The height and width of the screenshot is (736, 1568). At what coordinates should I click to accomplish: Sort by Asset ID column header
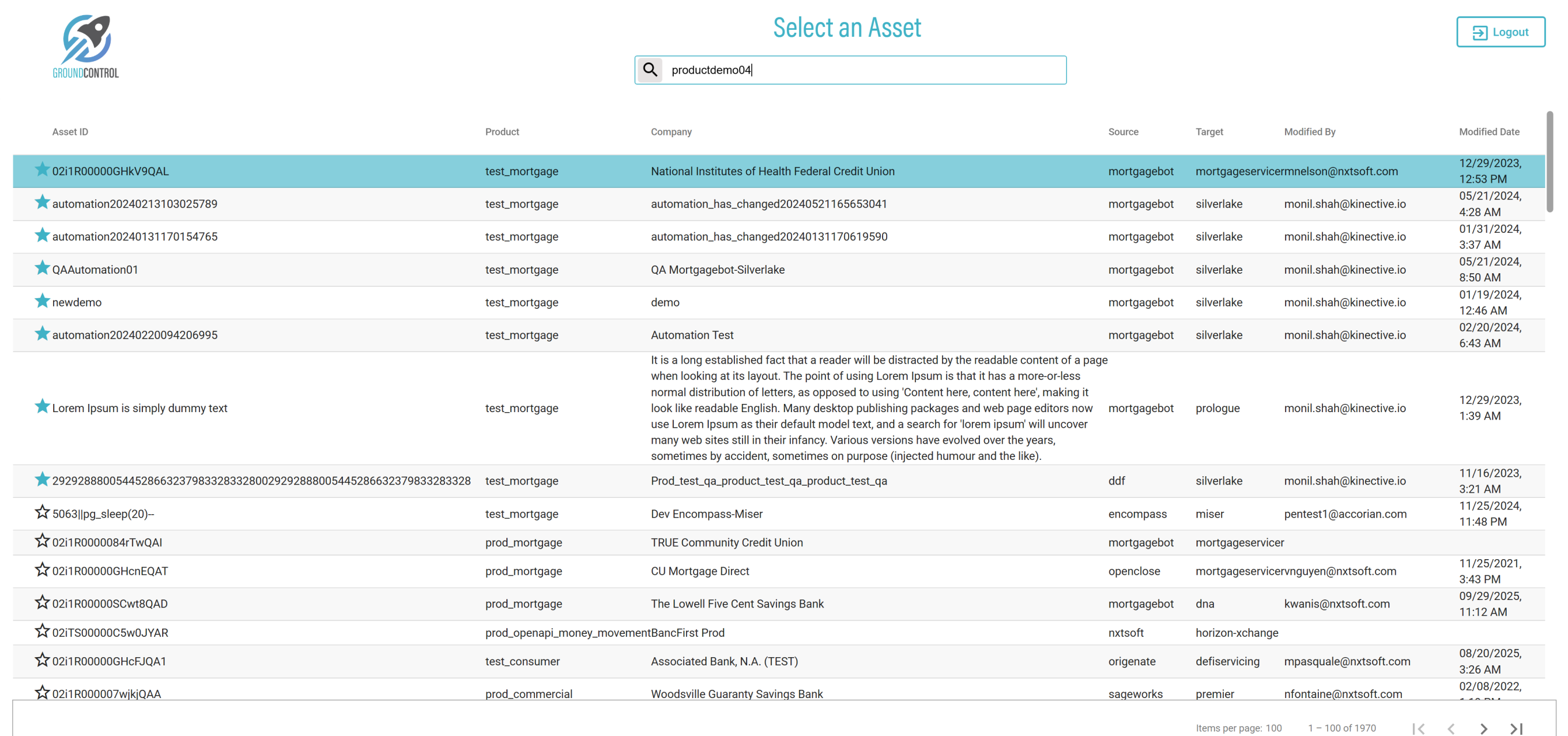click(x=70, y=131)
